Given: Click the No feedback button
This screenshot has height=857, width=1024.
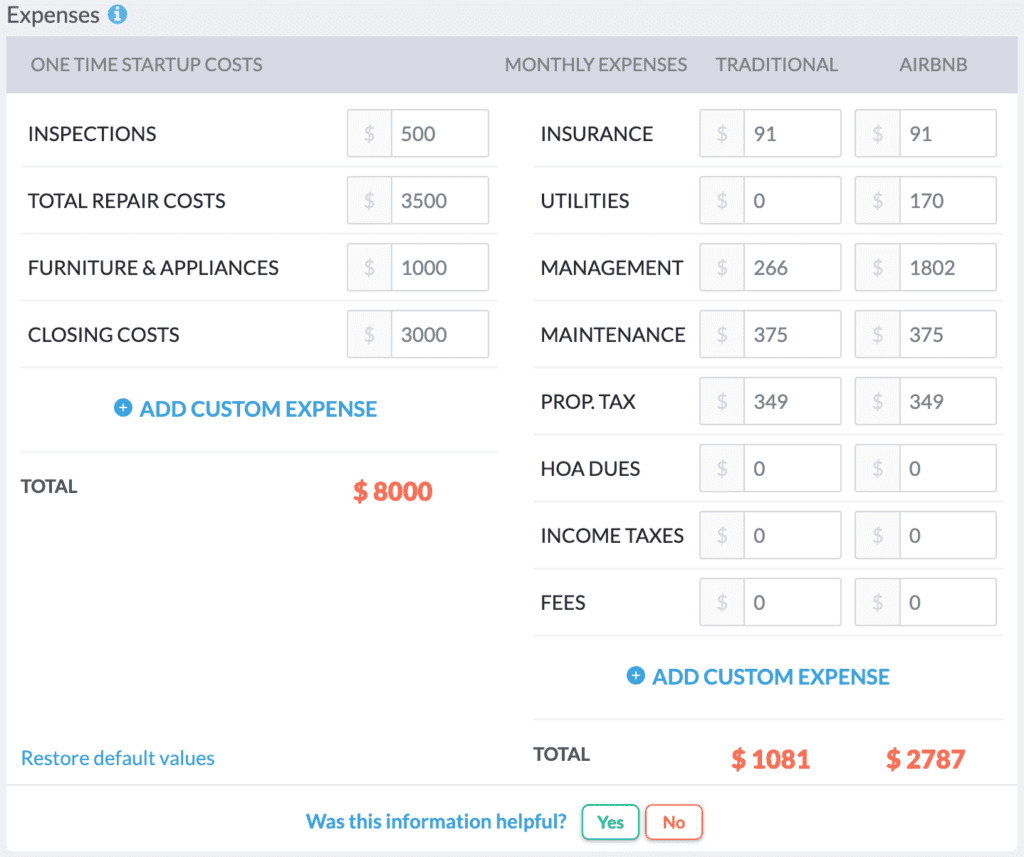Looking at the screenshot, I should pos(673,821).
